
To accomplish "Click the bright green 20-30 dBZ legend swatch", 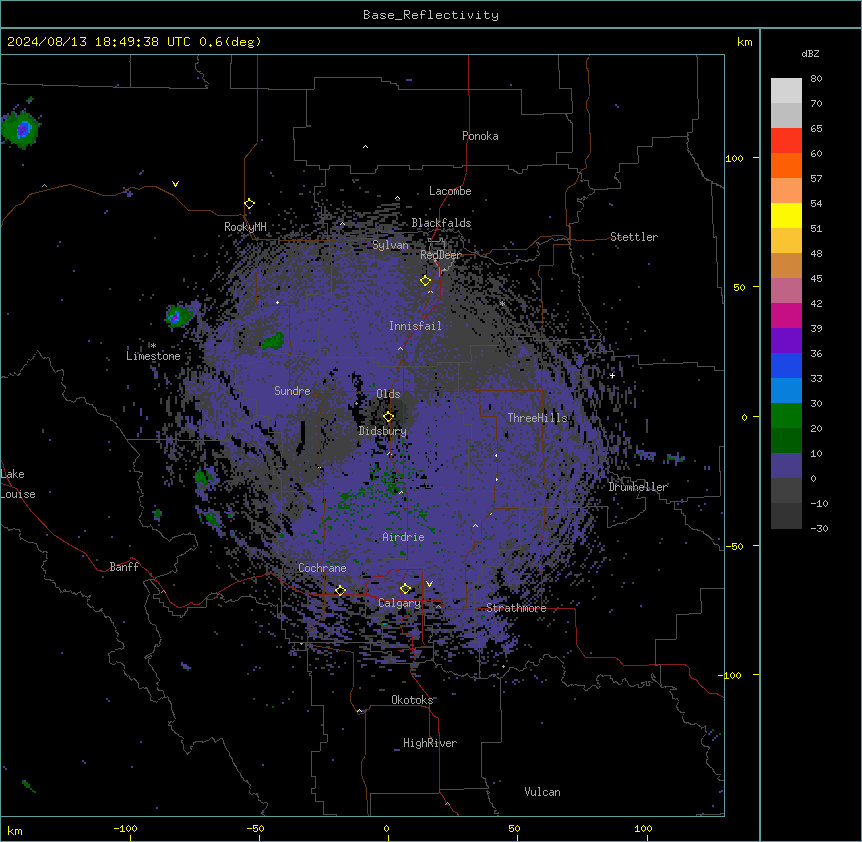I will [786, 416].
